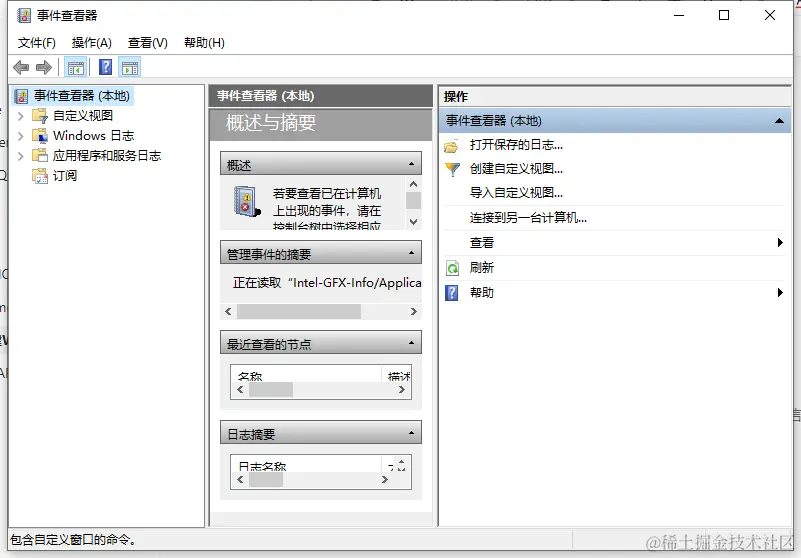Viewport: 801px width, 558px height.
Task: Click the 日志名称 column header
Action: [306, 466]
